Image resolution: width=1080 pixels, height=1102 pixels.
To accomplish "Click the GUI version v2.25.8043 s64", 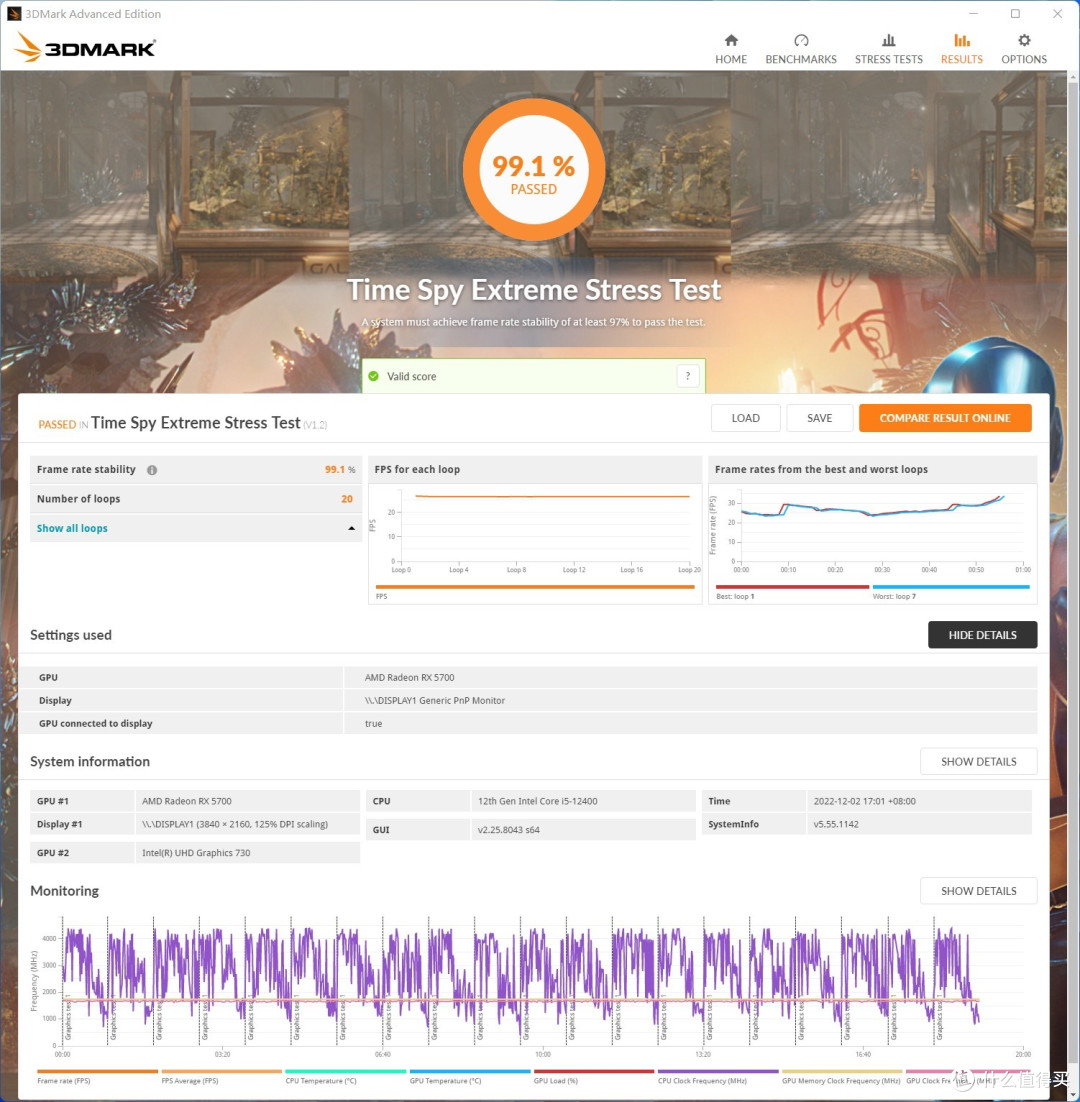I will 509,829.
